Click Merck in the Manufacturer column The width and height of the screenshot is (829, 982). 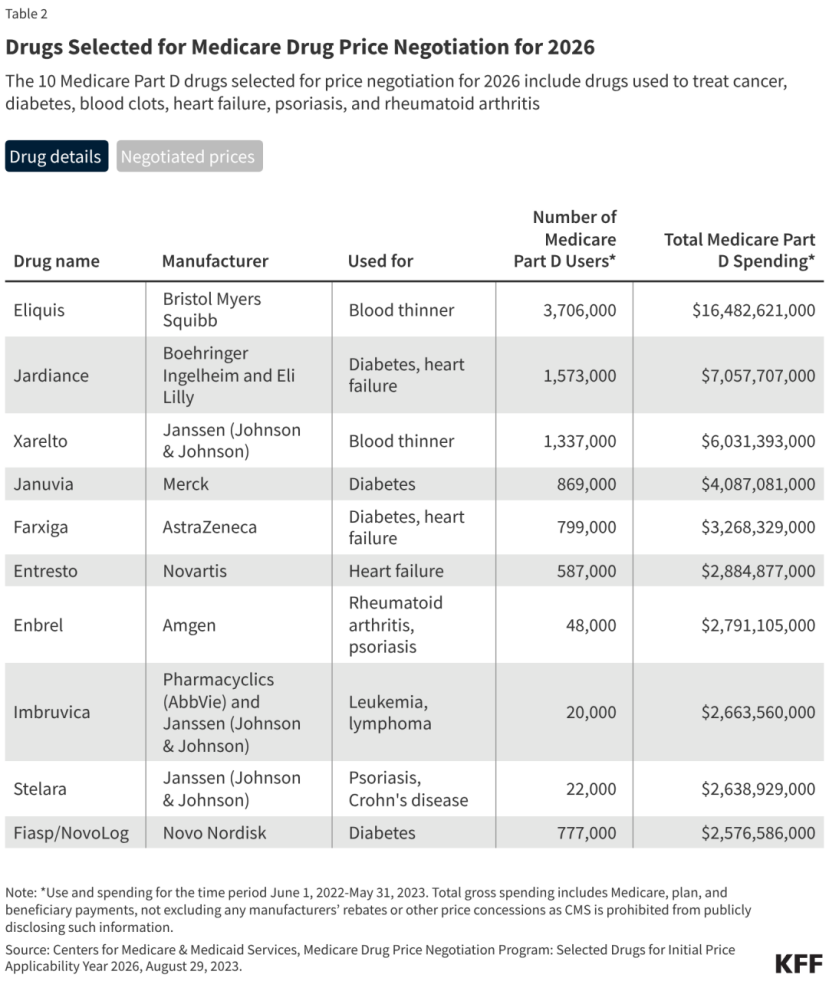point(186,484)
